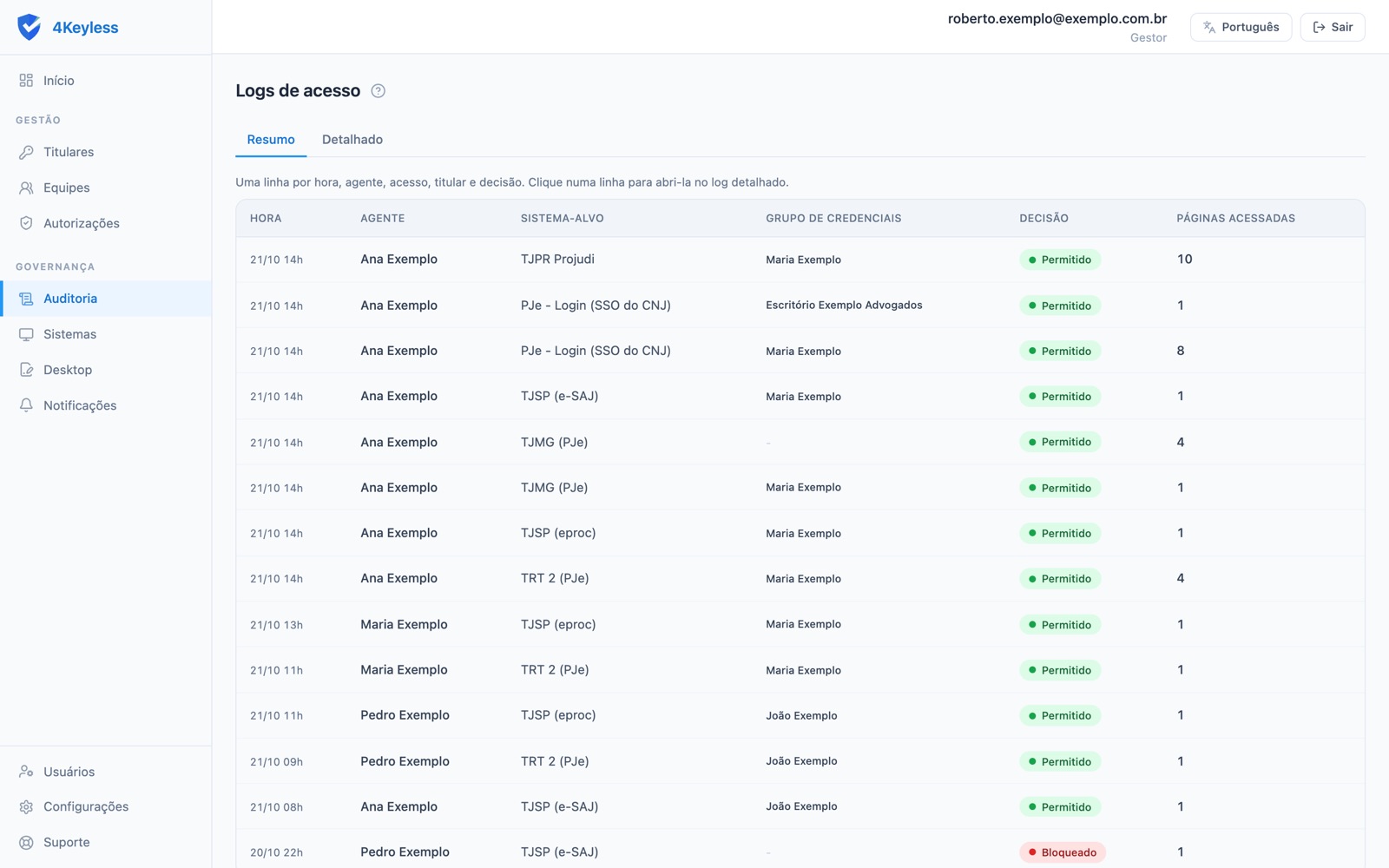Click the people icon beside Equipes
The width and height of the screenshot is (1389, 868).
pos(26,187)
